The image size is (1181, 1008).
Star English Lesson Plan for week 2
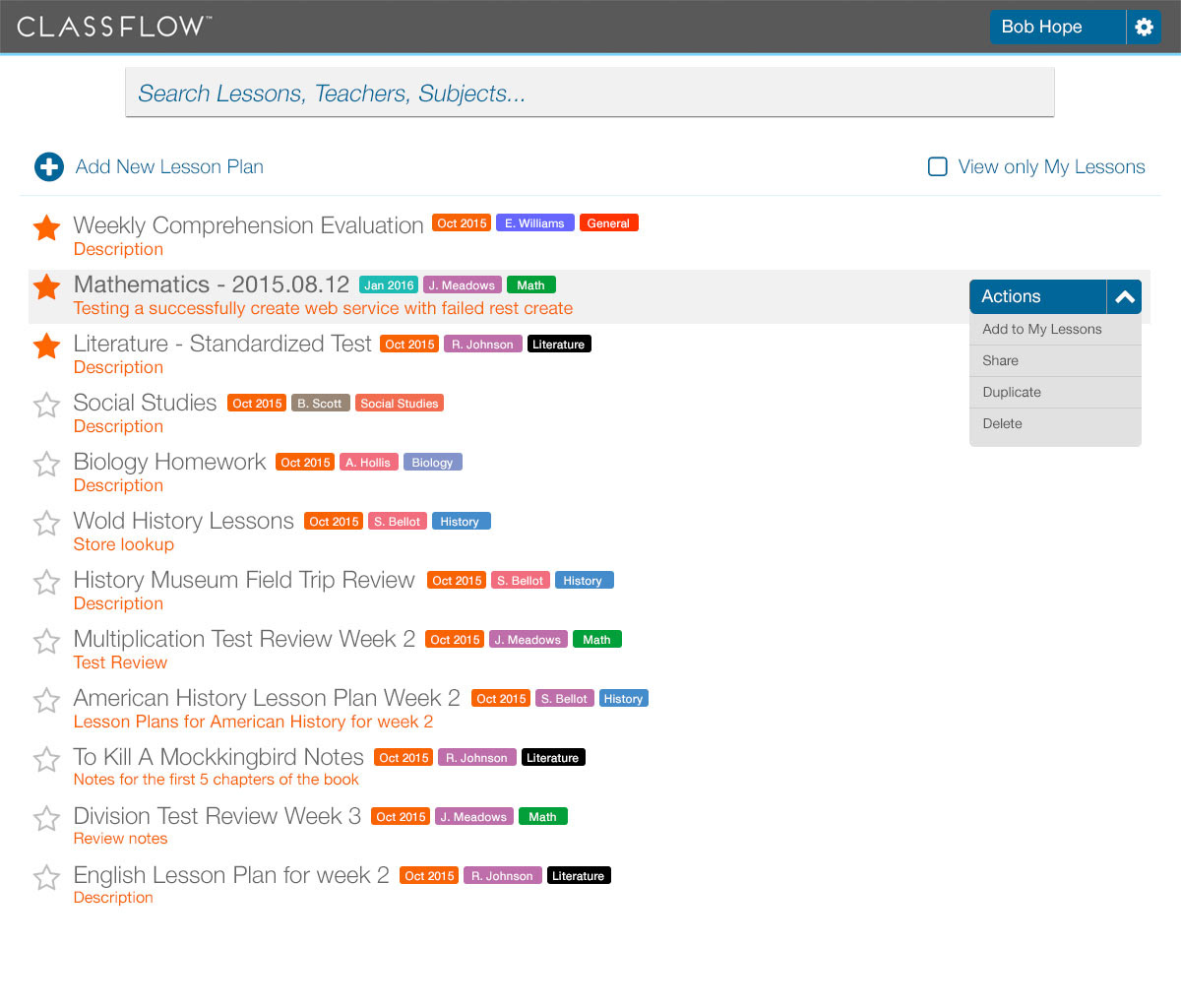[x=47, y=877]
